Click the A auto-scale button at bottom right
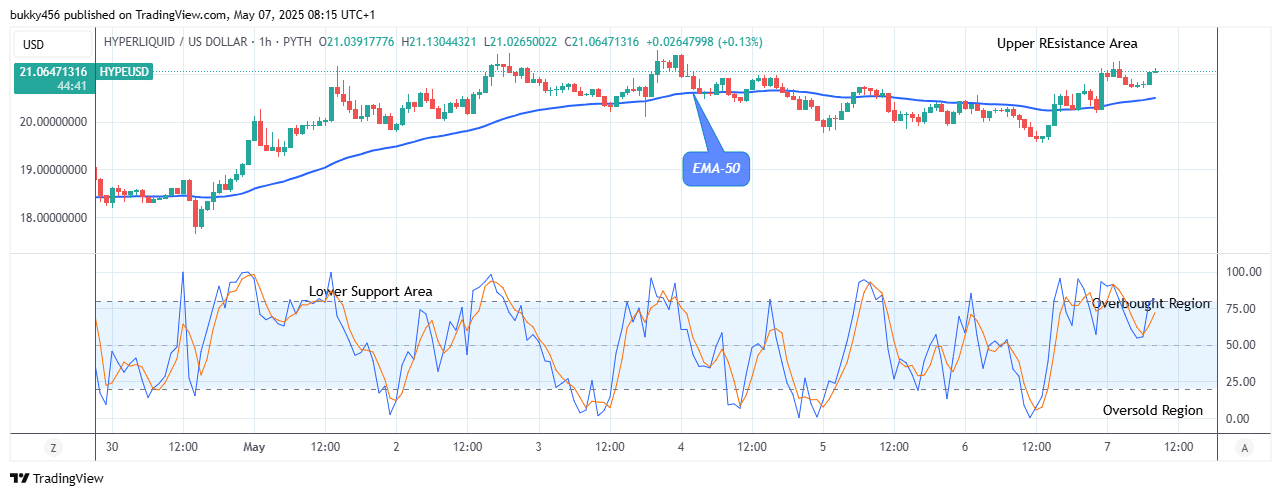The width and height of the screenshot is (1281, 496). pos(1243,447)
